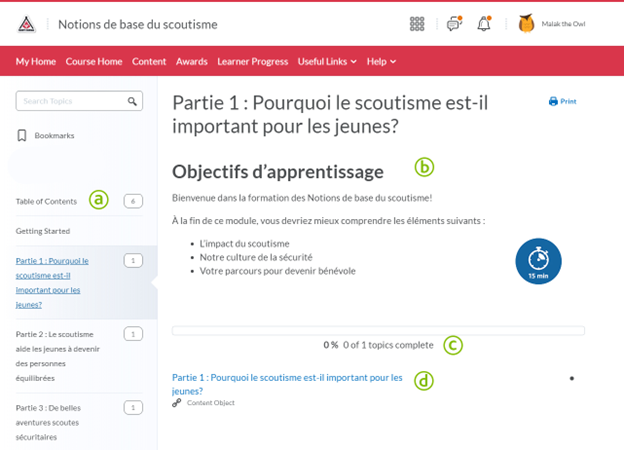Screen dimensions: 624x450
Task: Click the Malak the Owl avatar
Action: [x=526, y=24]
